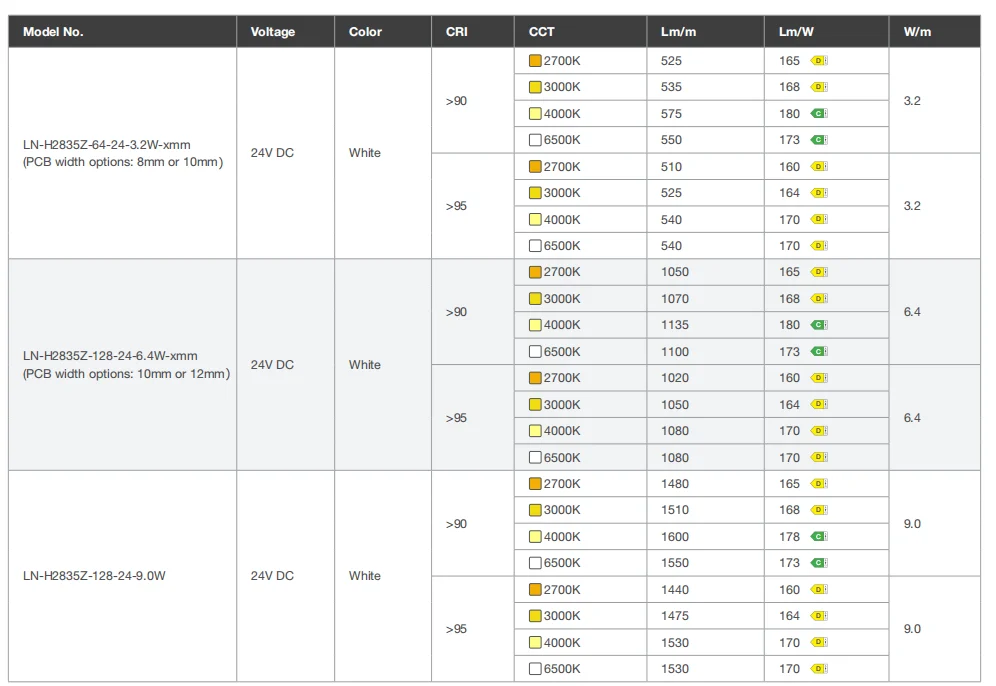
Task: Click the LN-H2835Z-128-24-6.4W-xmm model name
Action: tap(110, 356)
